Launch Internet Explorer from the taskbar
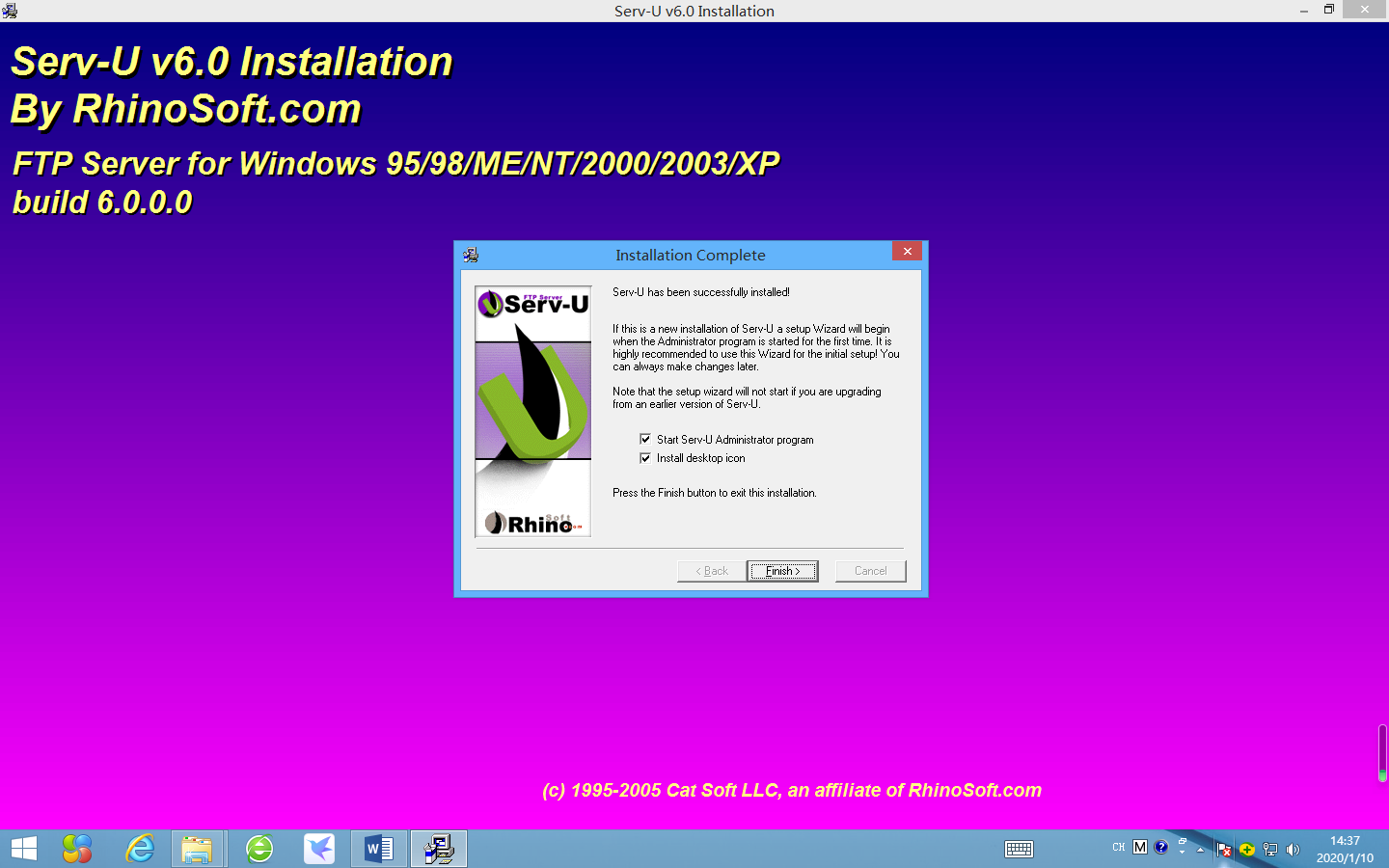 [140, 849]
